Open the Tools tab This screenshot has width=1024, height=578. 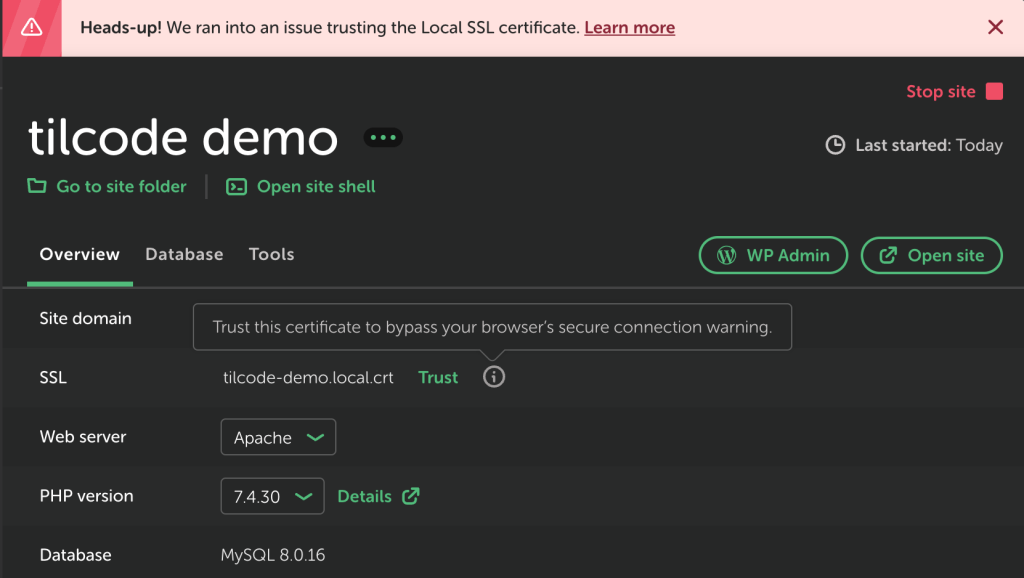click(x=271, y=255)
